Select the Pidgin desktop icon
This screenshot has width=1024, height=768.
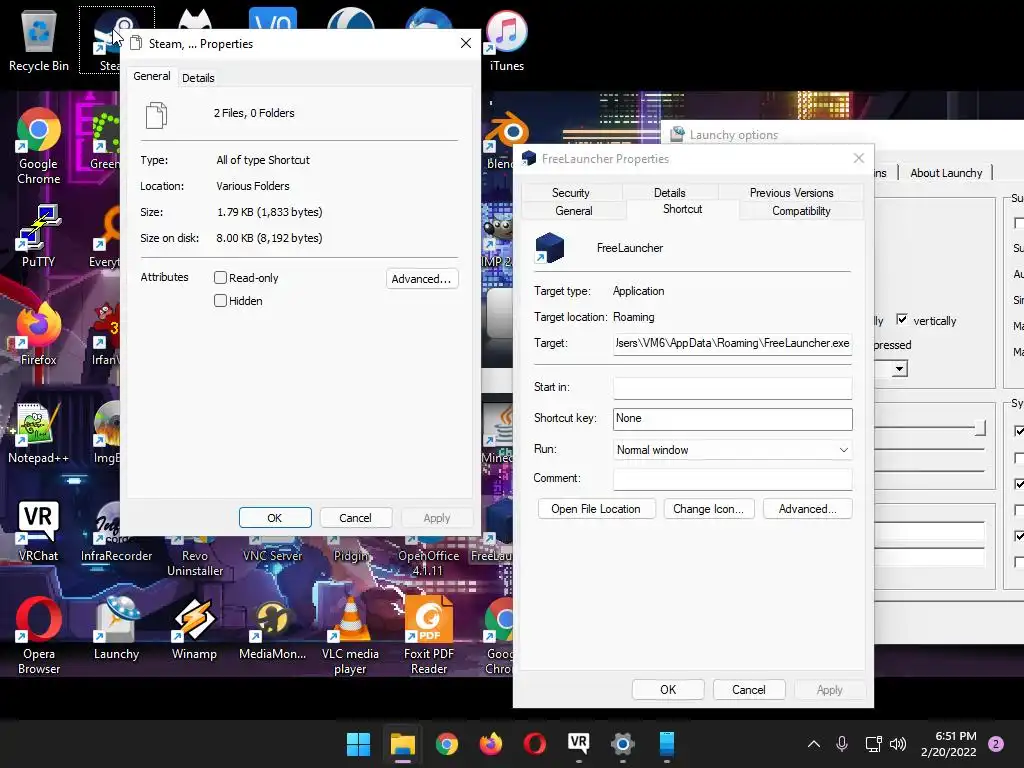coord(351,549)
